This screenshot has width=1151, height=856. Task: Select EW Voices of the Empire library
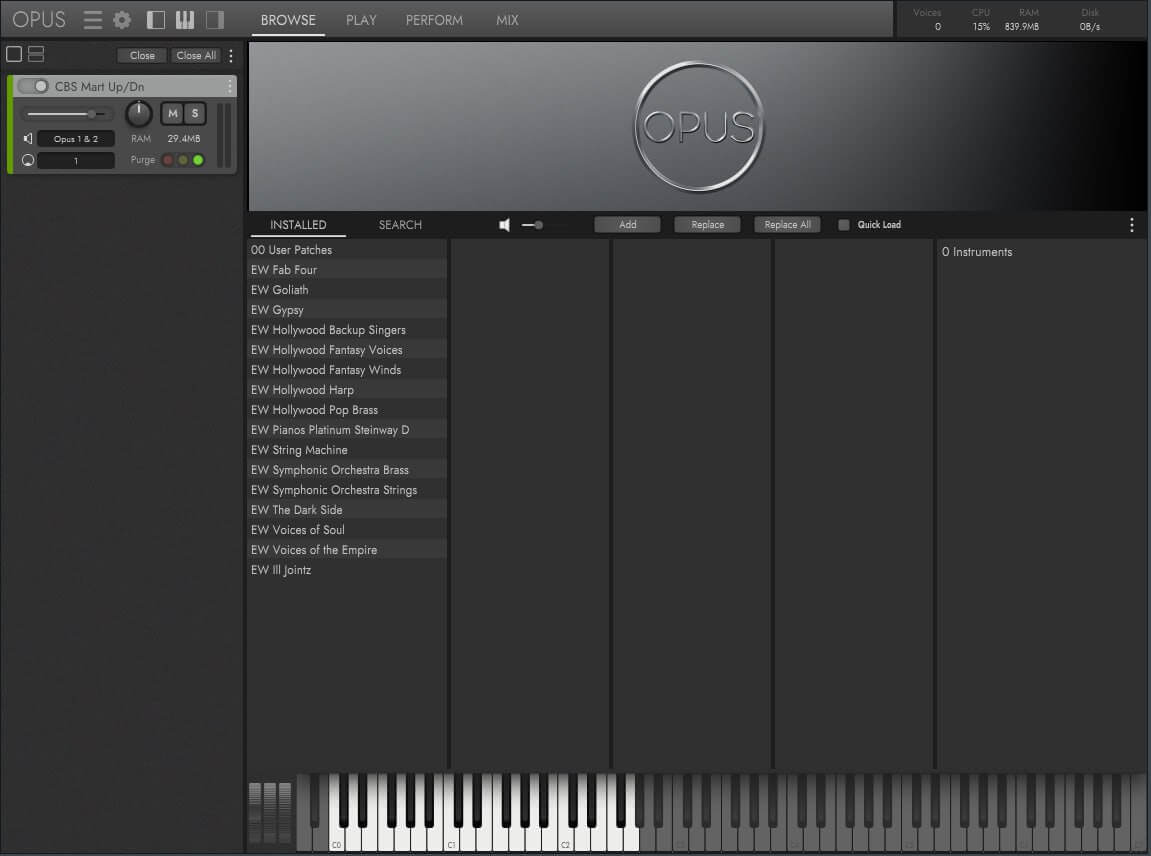[x=349, y=549]
